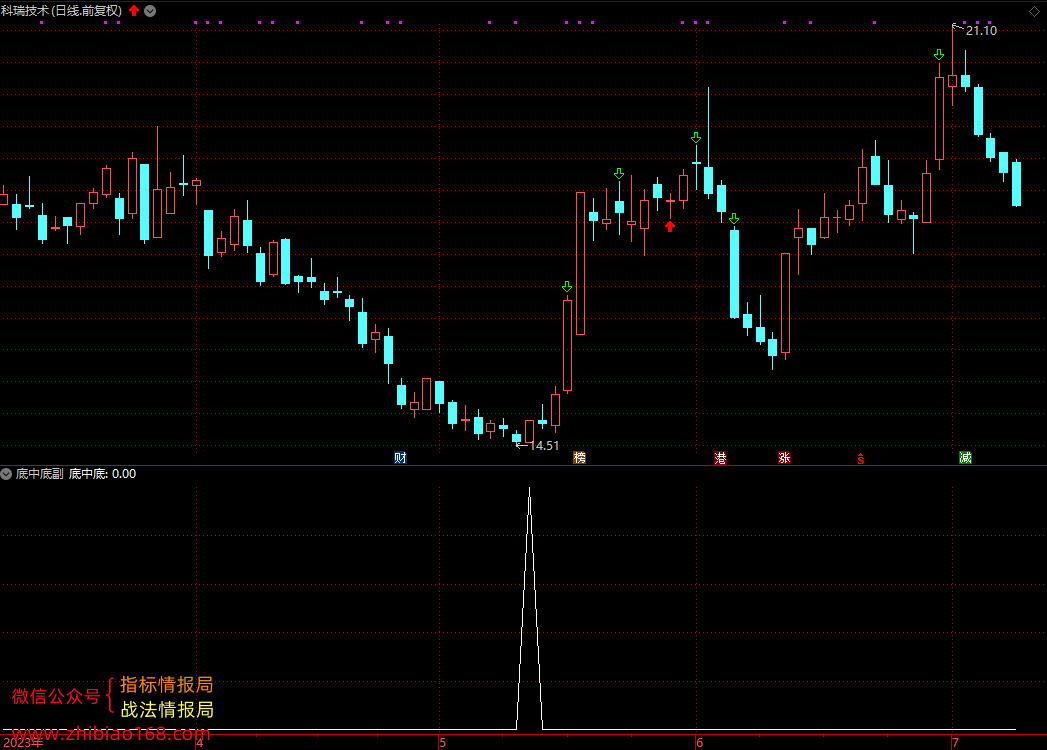Click the 底中底: 0.00 value readout
Viewport: 1047px width, 750px height.
pos(102,474)
